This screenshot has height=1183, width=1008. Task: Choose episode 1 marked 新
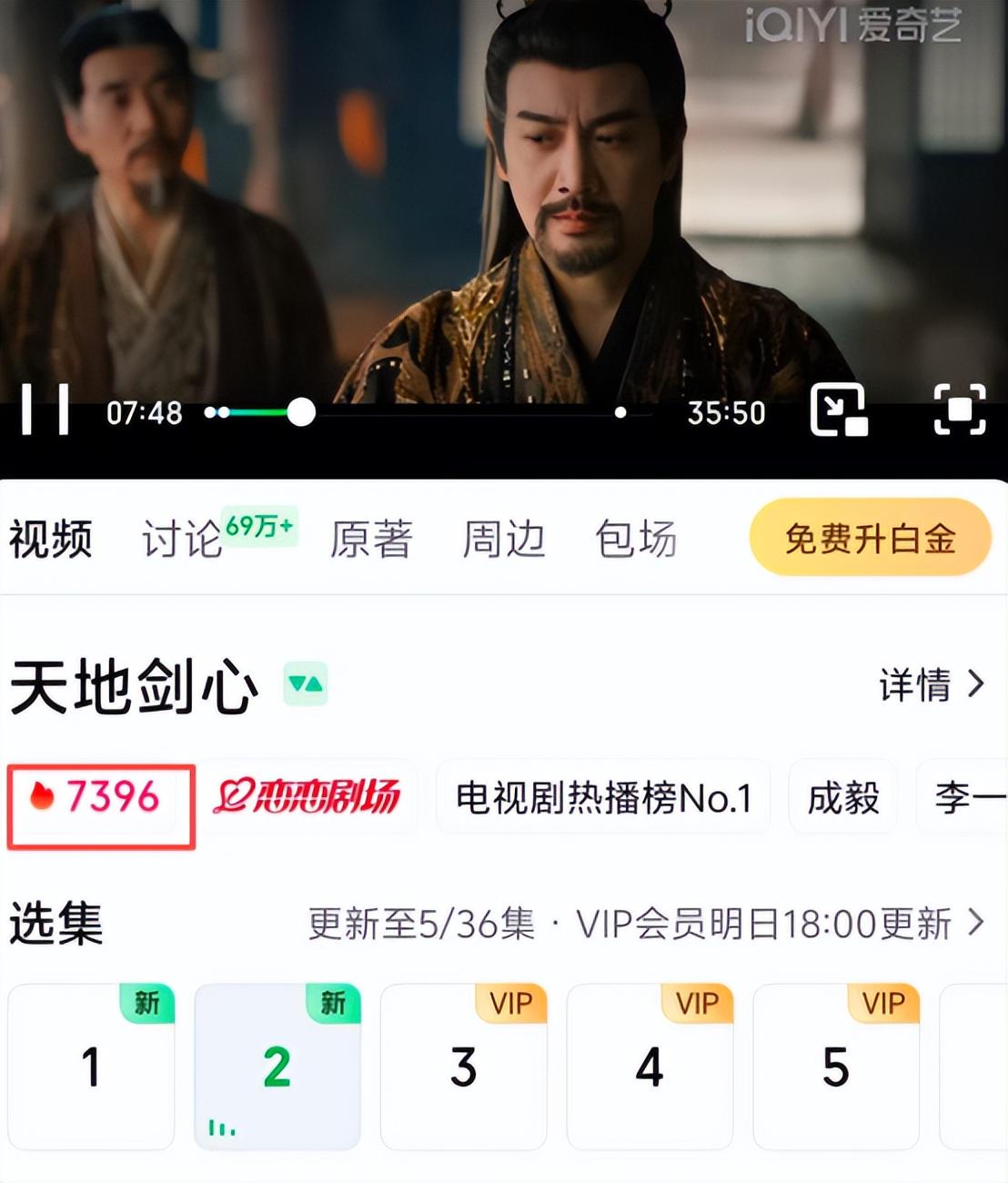tap(91, 1067)
